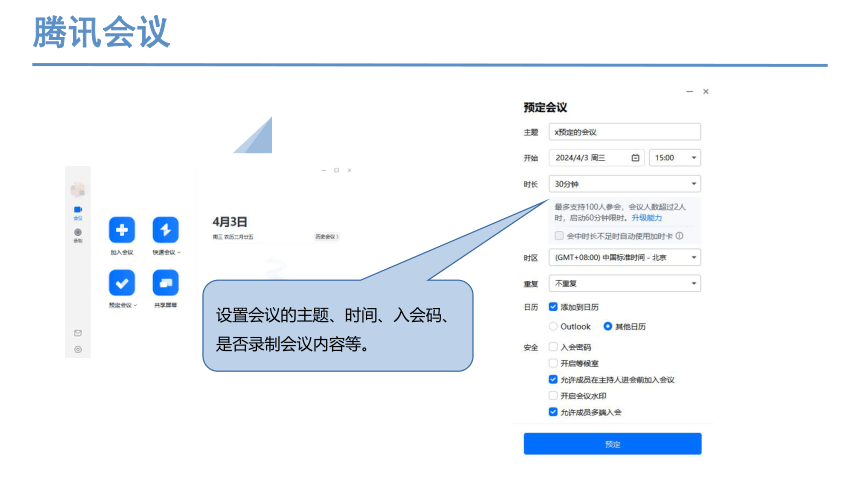
Task: Click the 预定会议 dialog title
Action: [x=545, y=108]
